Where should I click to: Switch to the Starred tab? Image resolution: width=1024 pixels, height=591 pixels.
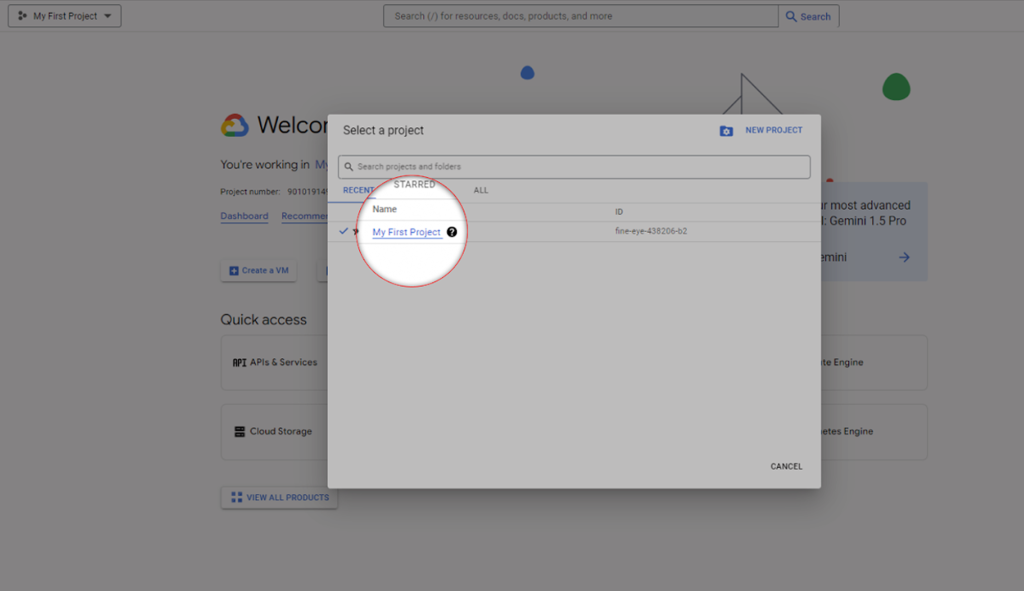pos(414,185)
